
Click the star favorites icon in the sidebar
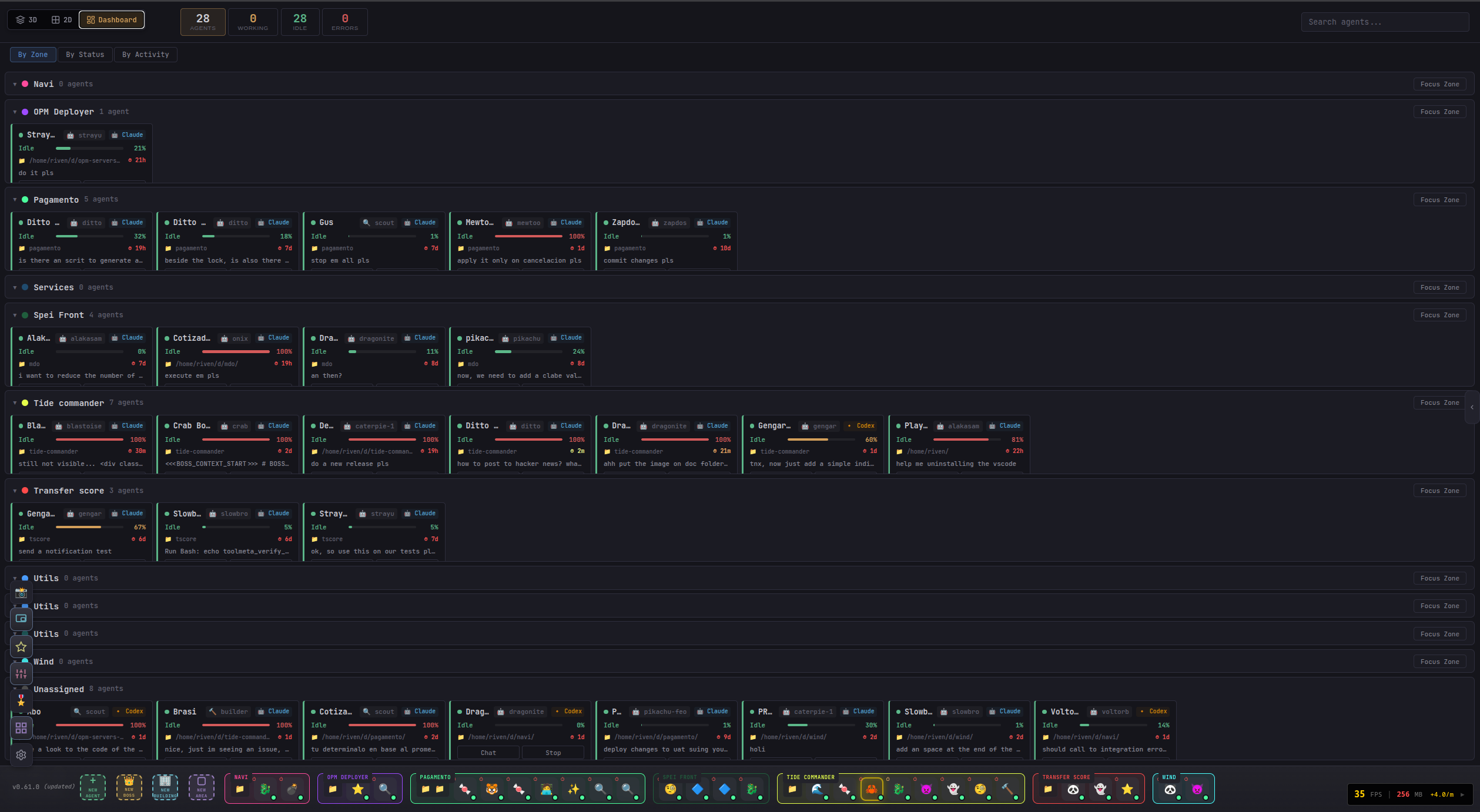pos(21,646)
